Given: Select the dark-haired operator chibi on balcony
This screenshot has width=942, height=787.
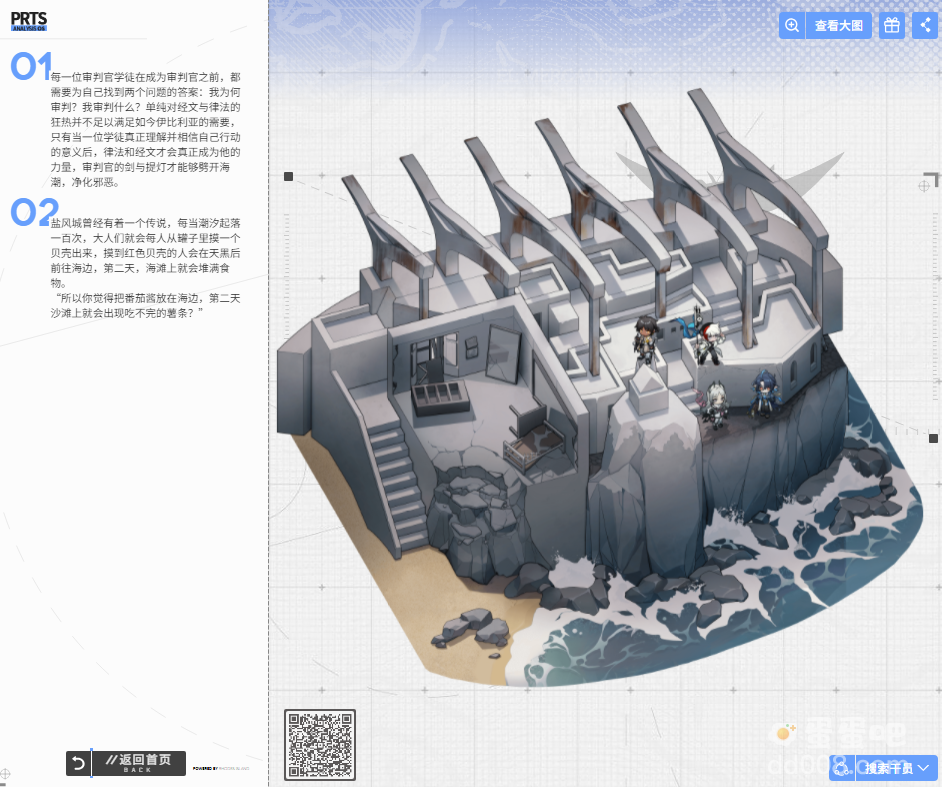Looking at the screenshot, I should tap(646, 340).
